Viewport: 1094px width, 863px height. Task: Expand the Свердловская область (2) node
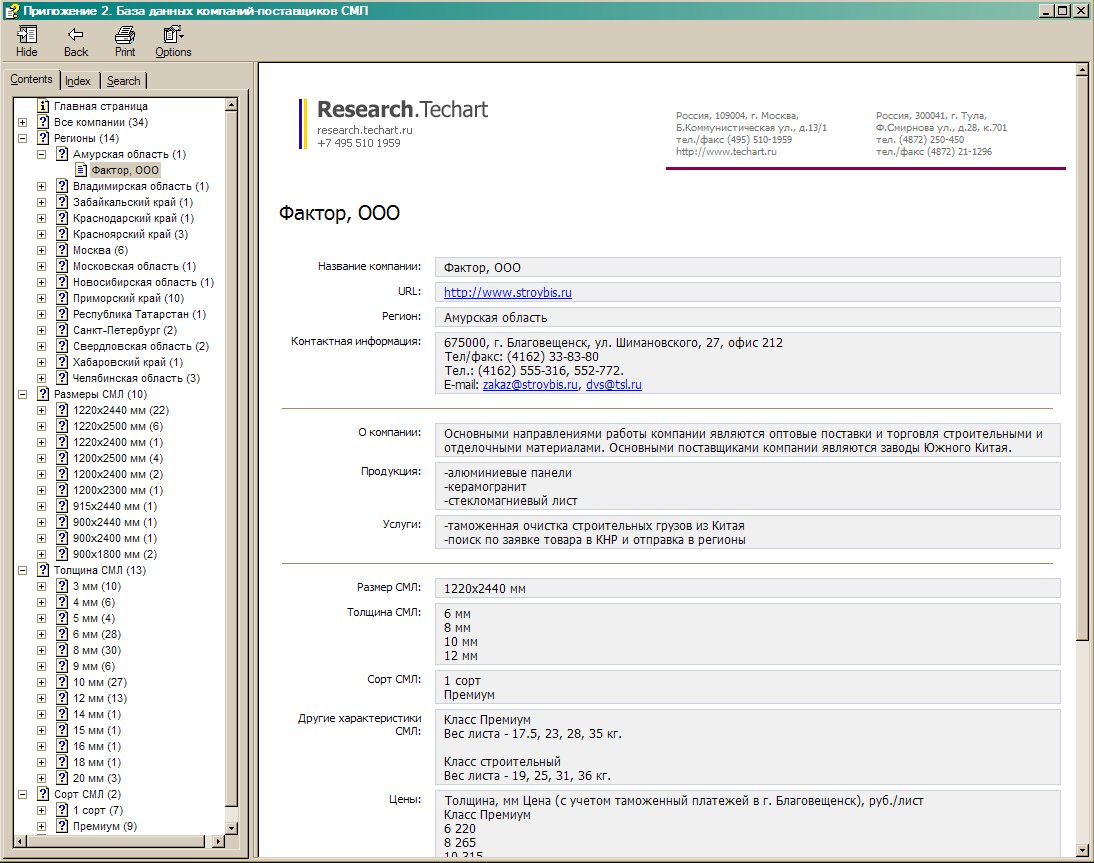41,346
